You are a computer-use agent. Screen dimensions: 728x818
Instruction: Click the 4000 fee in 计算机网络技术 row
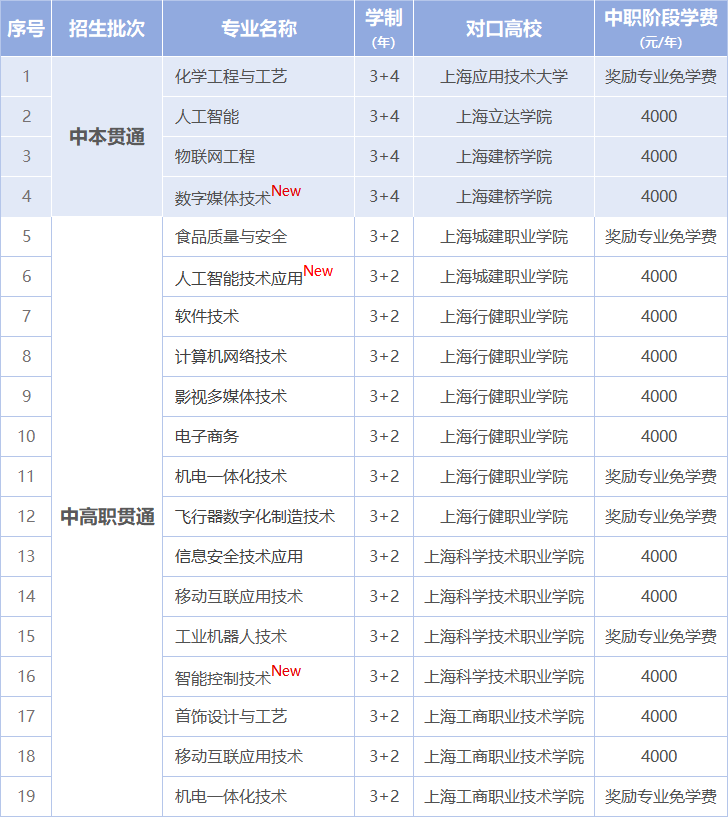coord(661,356)
